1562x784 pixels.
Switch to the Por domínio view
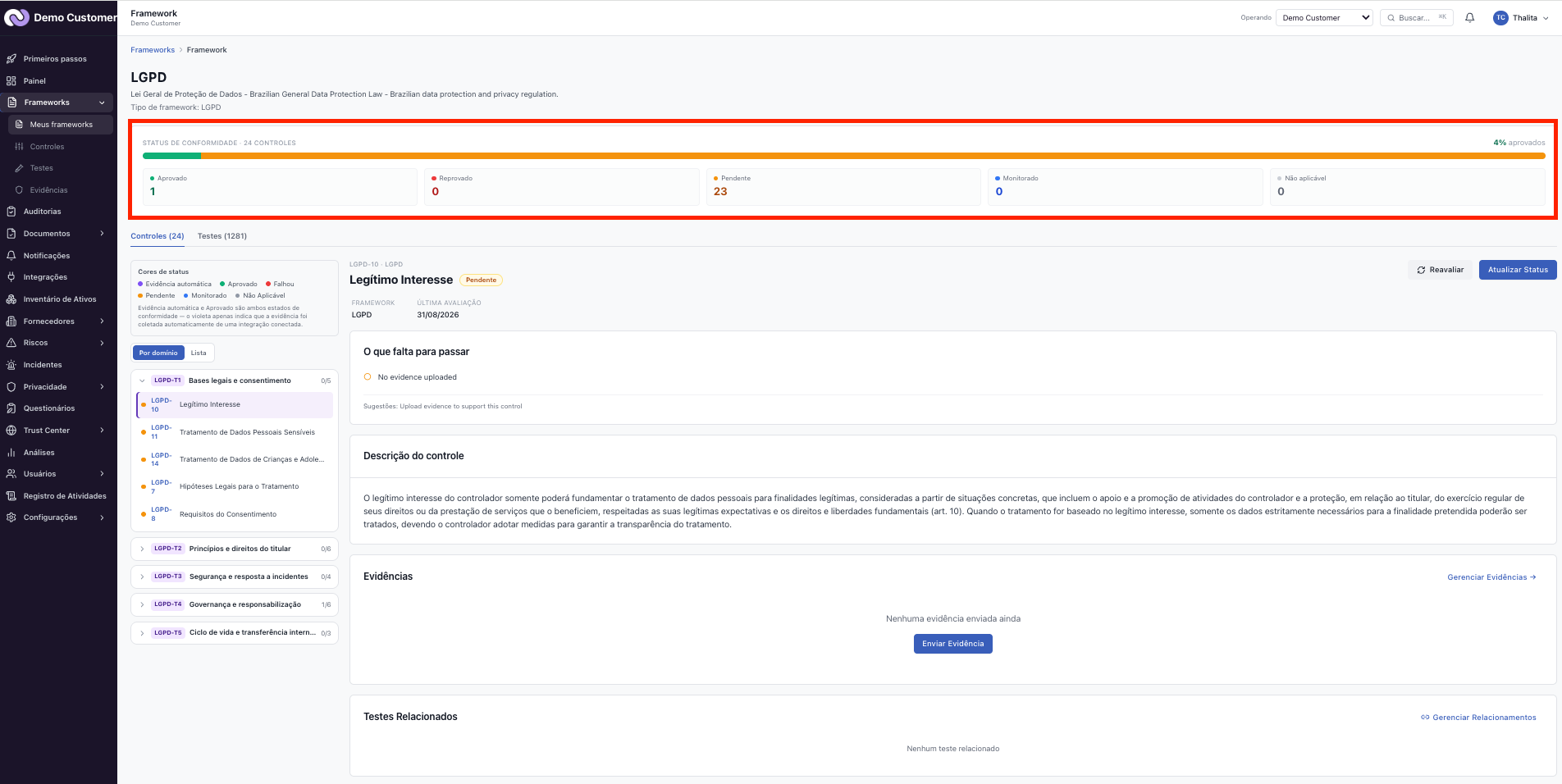pos(158,353)
